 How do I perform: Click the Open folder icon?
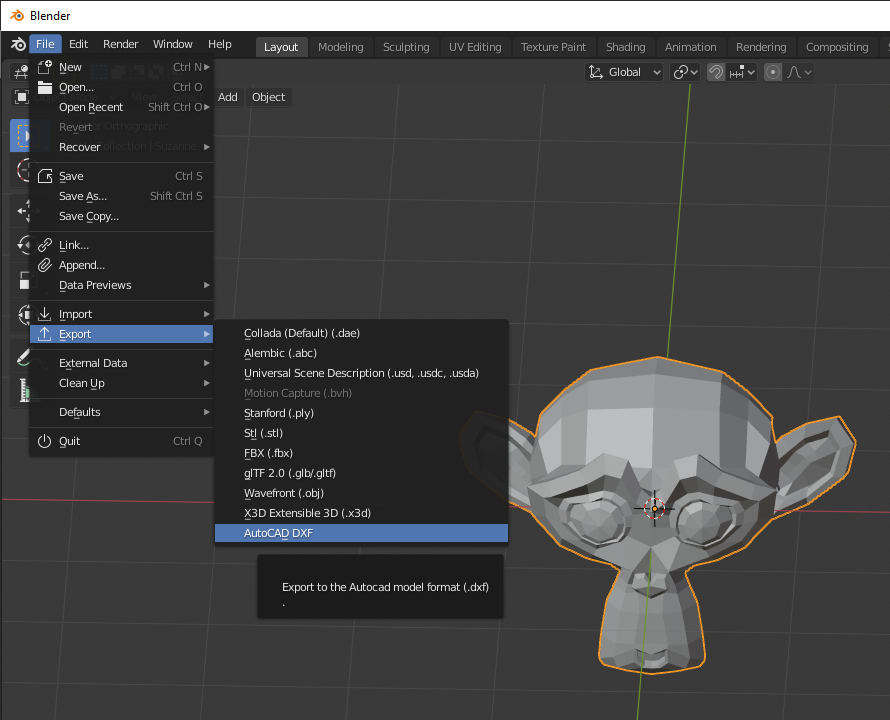(x=45, y=87)
